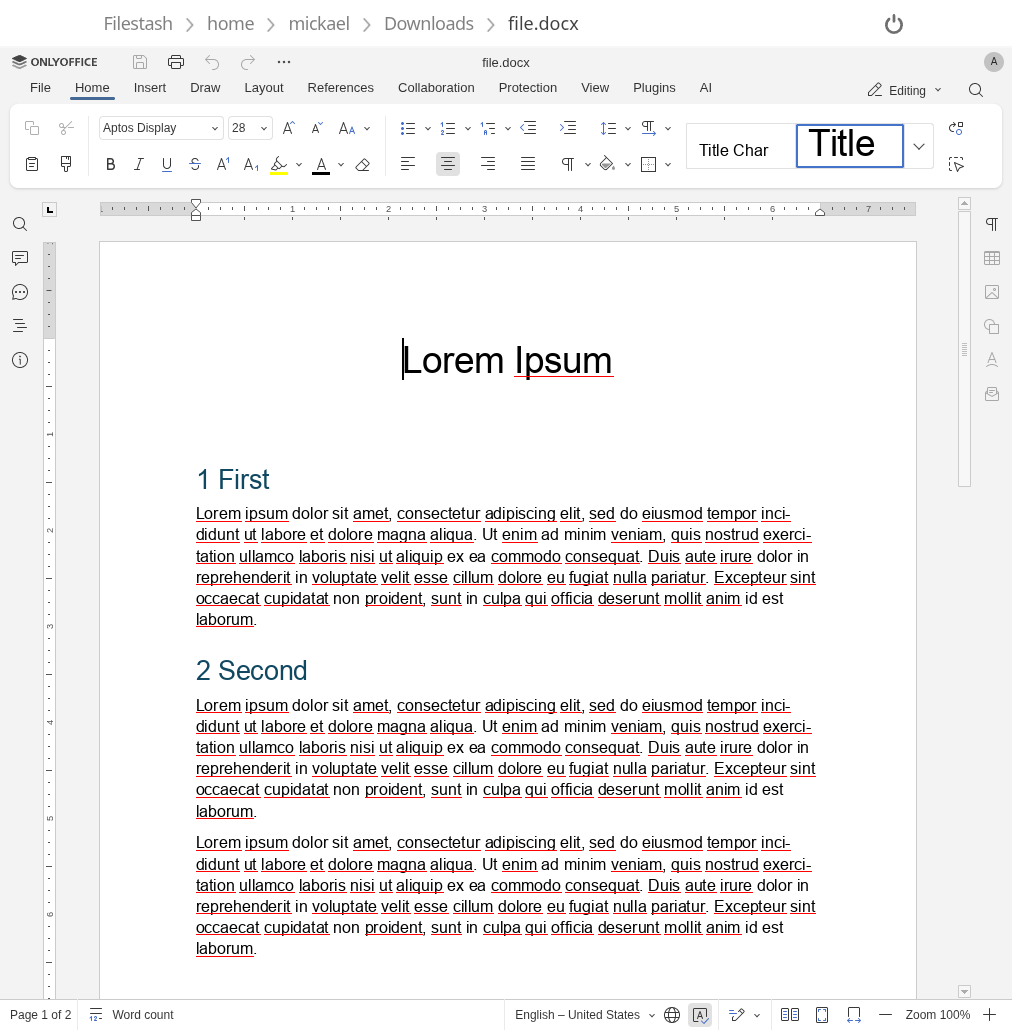1012x1030 pixels.
Task: Click the Word count button
Action: pyautogui.click(x=132, y=1015)
